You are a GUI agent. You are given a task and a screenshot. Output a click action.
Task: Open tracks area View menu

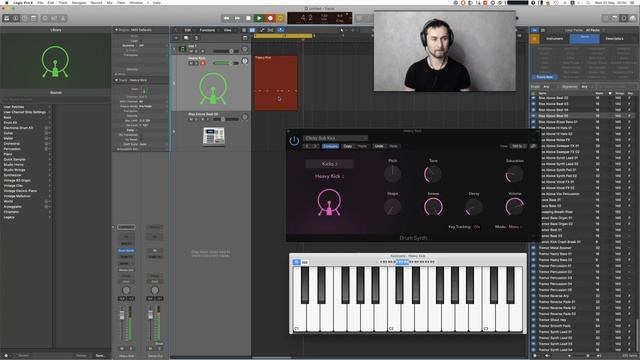(x=228, y=30)
